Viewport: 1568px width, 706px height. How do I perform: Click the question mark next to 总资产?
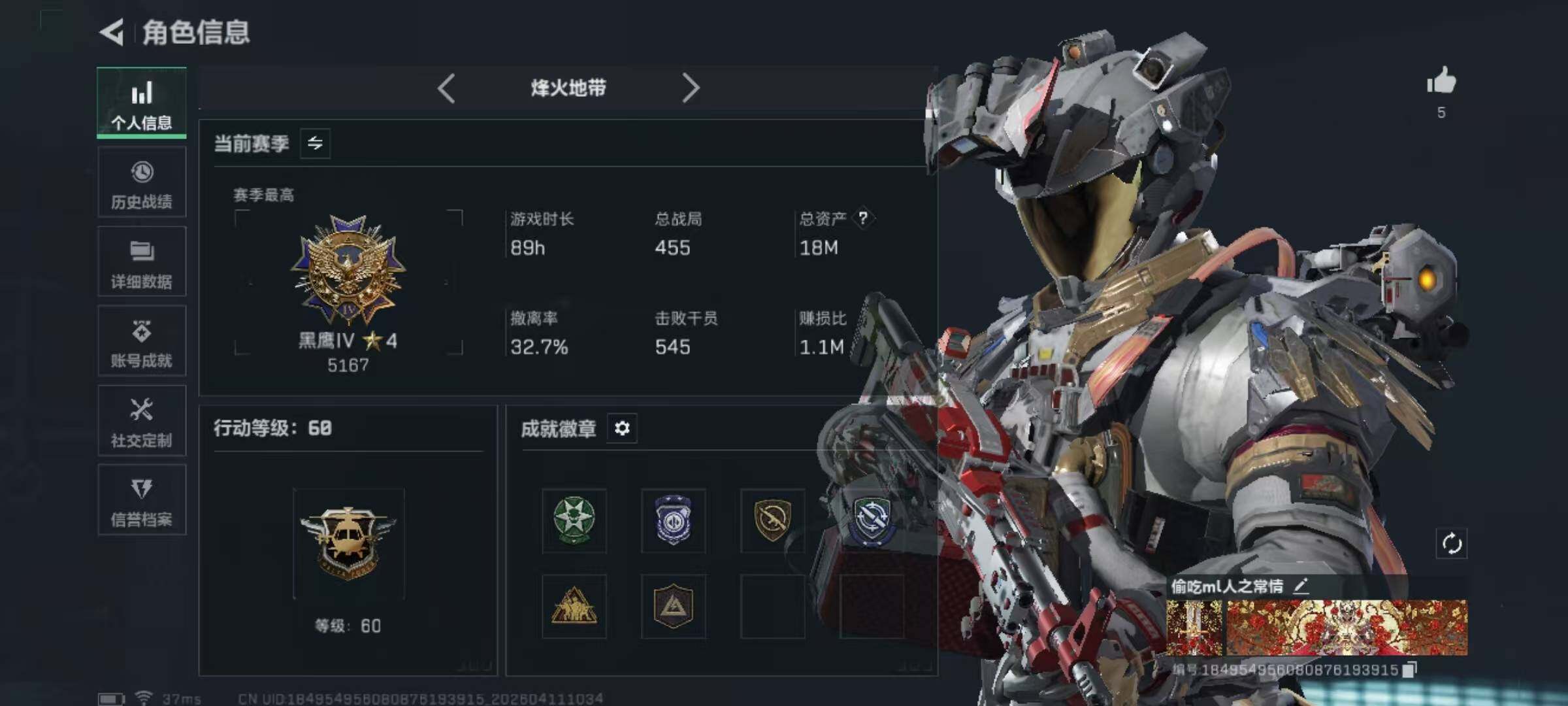tap(863, 218)
